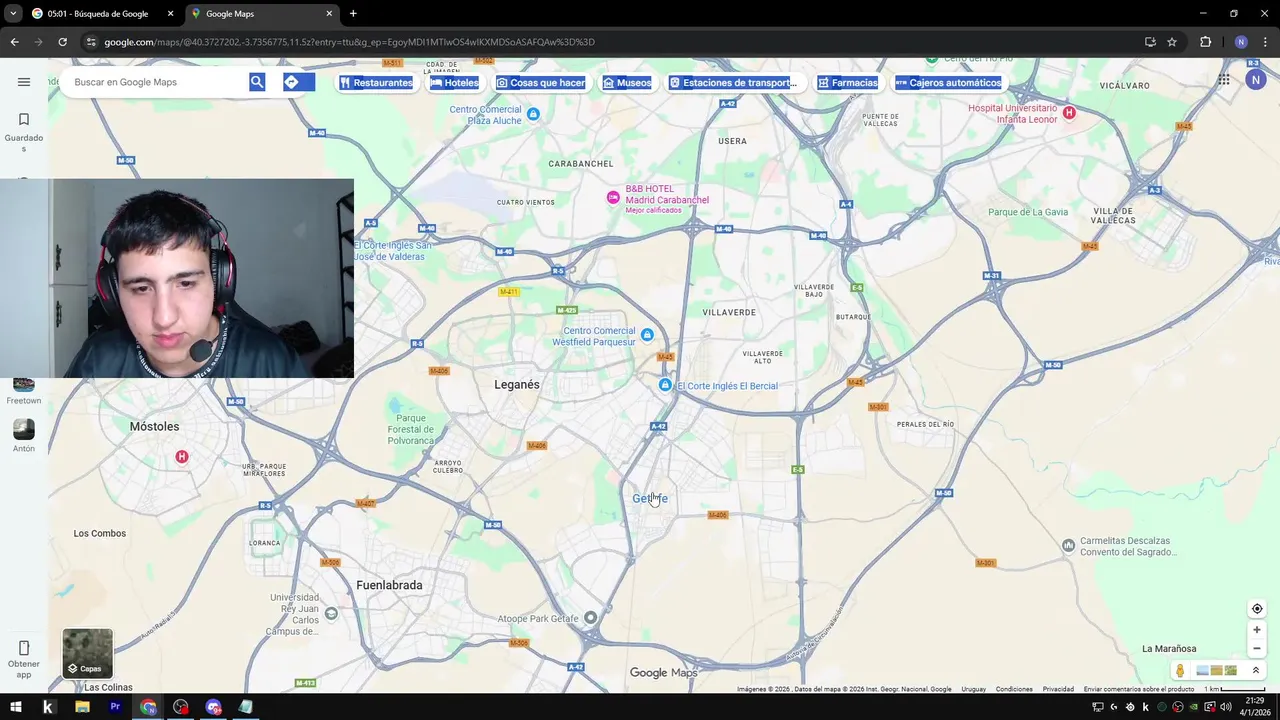The width and height of the screenshot is (1280, 720).
Task: Click the Móstoles city label
Action: tap(154, 427)
